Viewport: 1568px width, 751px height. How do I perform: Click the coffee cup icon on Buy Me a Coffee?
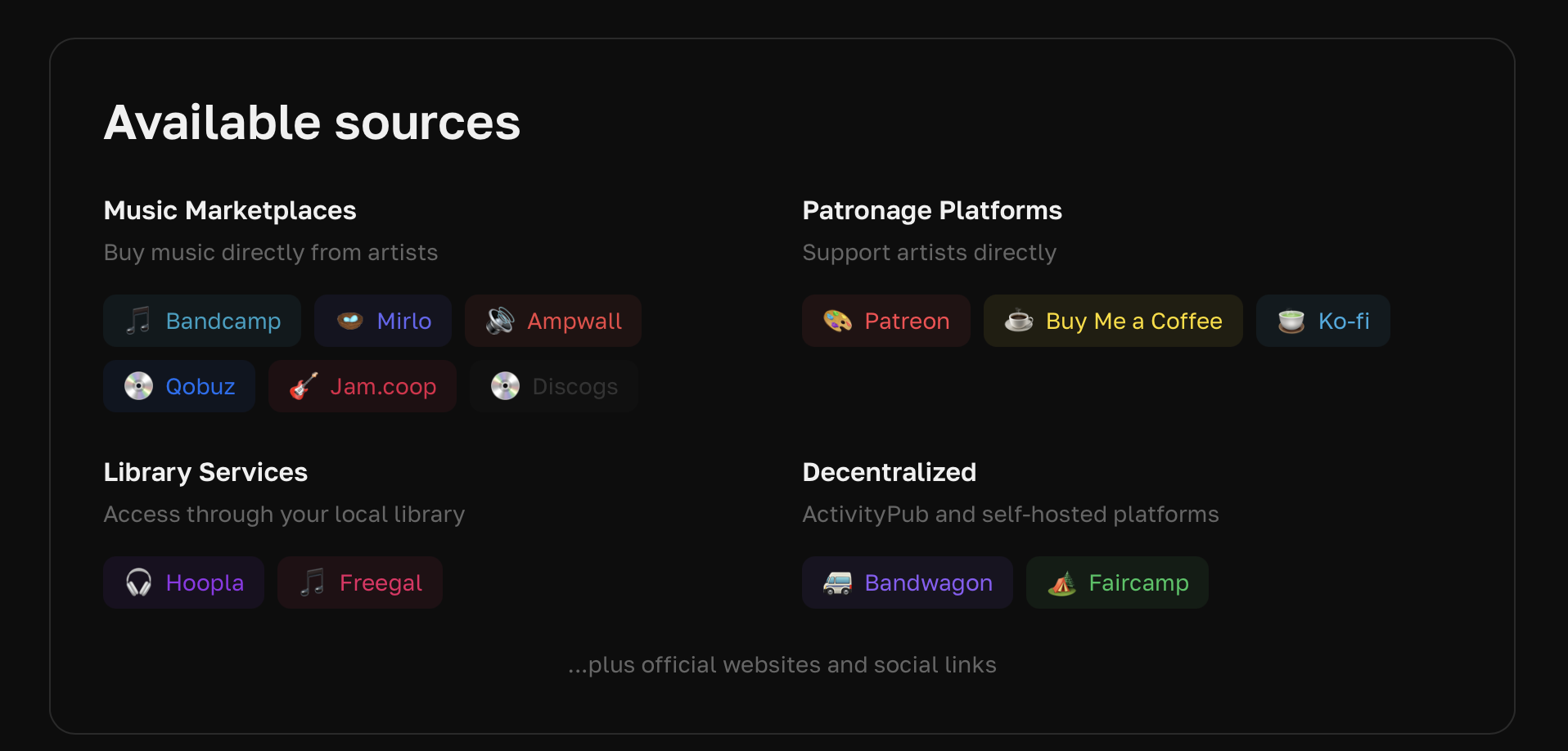[x=1016, y=321]
